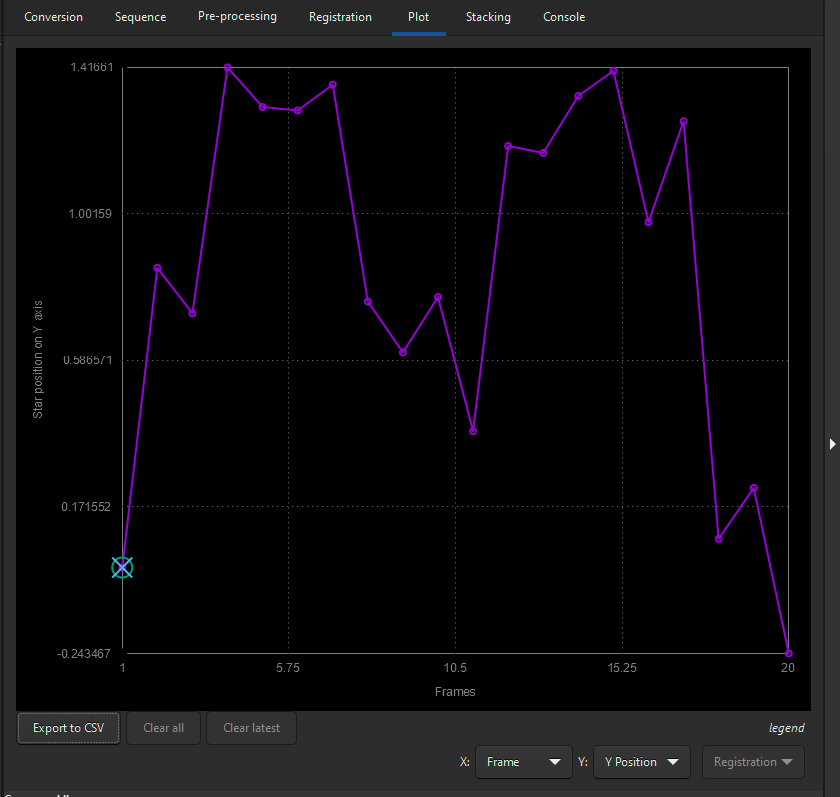Pick the data point at frame 11 dip

473,431
